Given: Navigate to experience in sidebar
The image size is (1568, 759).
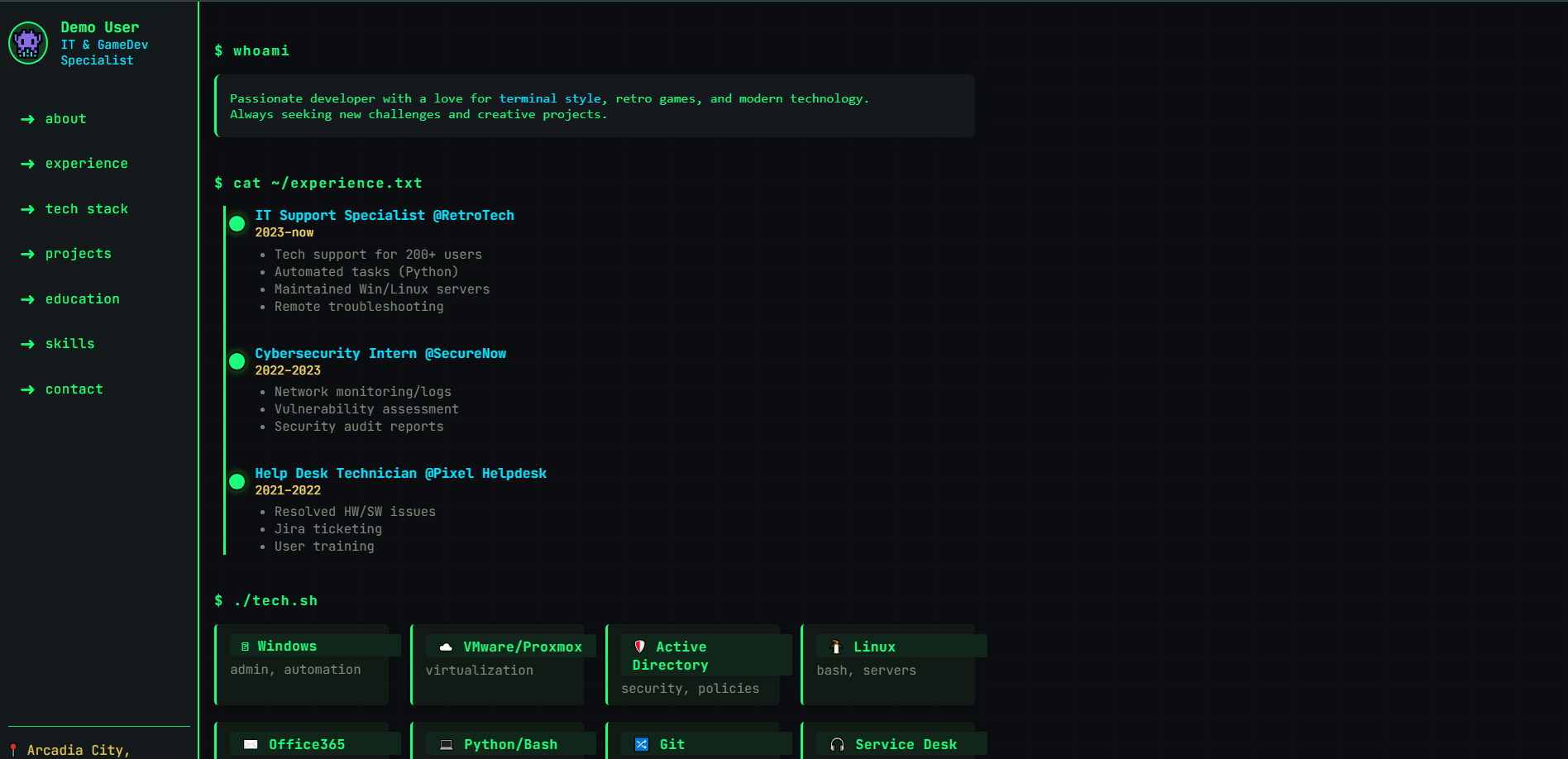Looking at the screenshot, I should point(87,164).
